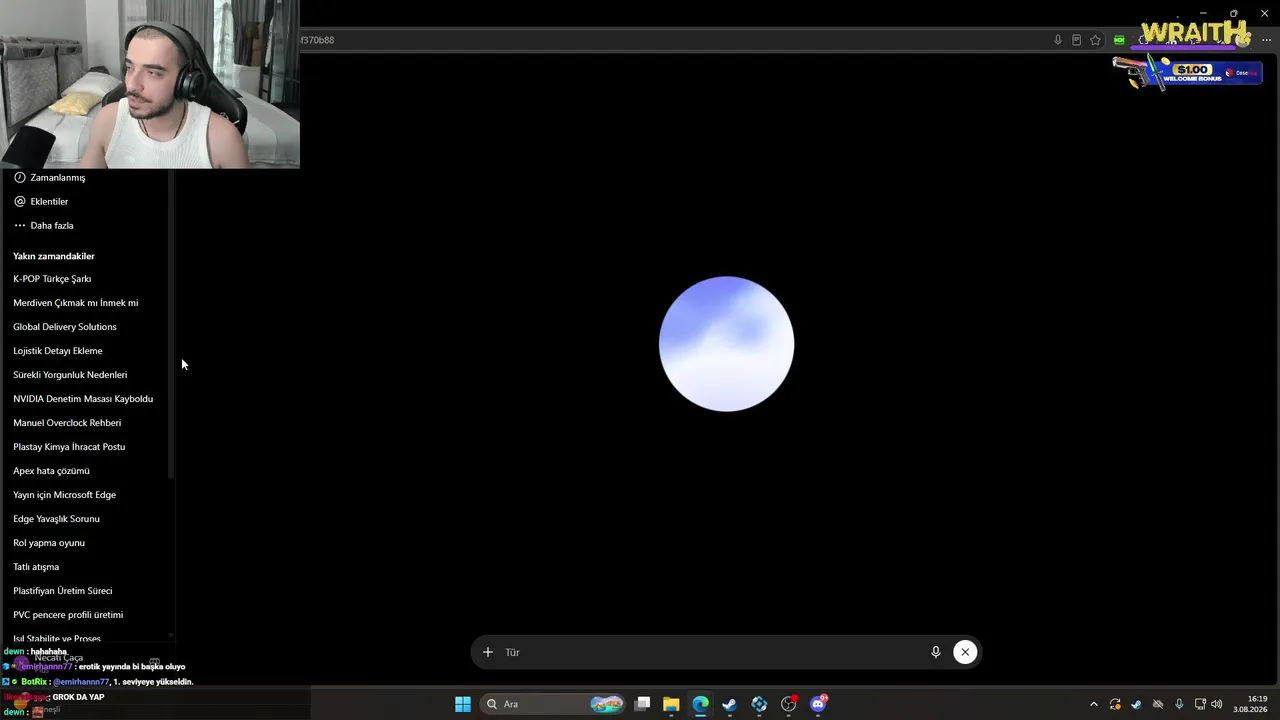Viewport: 1280px width, 720px height.
Task: Expand Daha fazla with the three dots
Action: [44, 225]
